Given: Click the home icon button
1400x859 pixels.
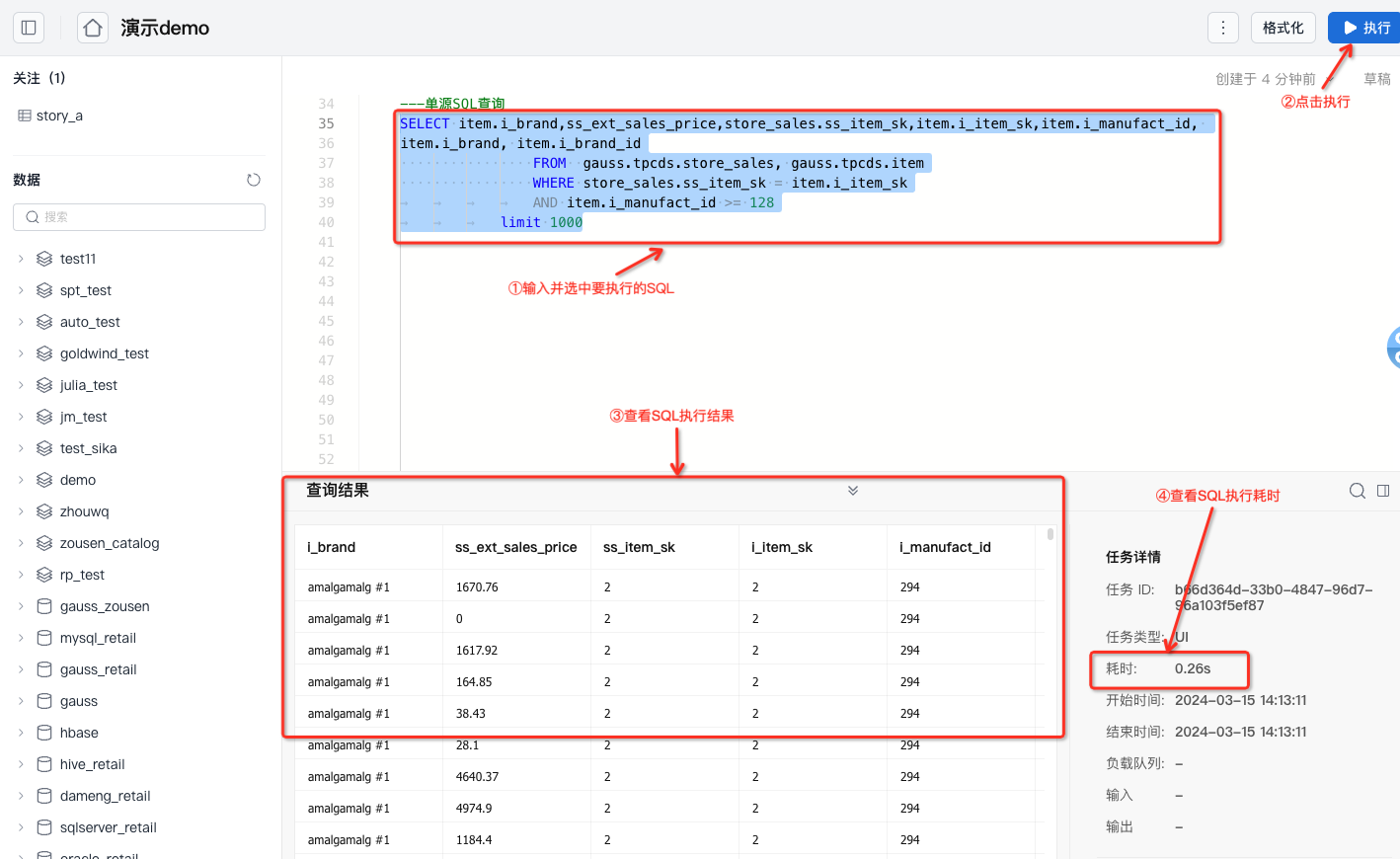Looking at the screenshot, I should coord(93,28).
